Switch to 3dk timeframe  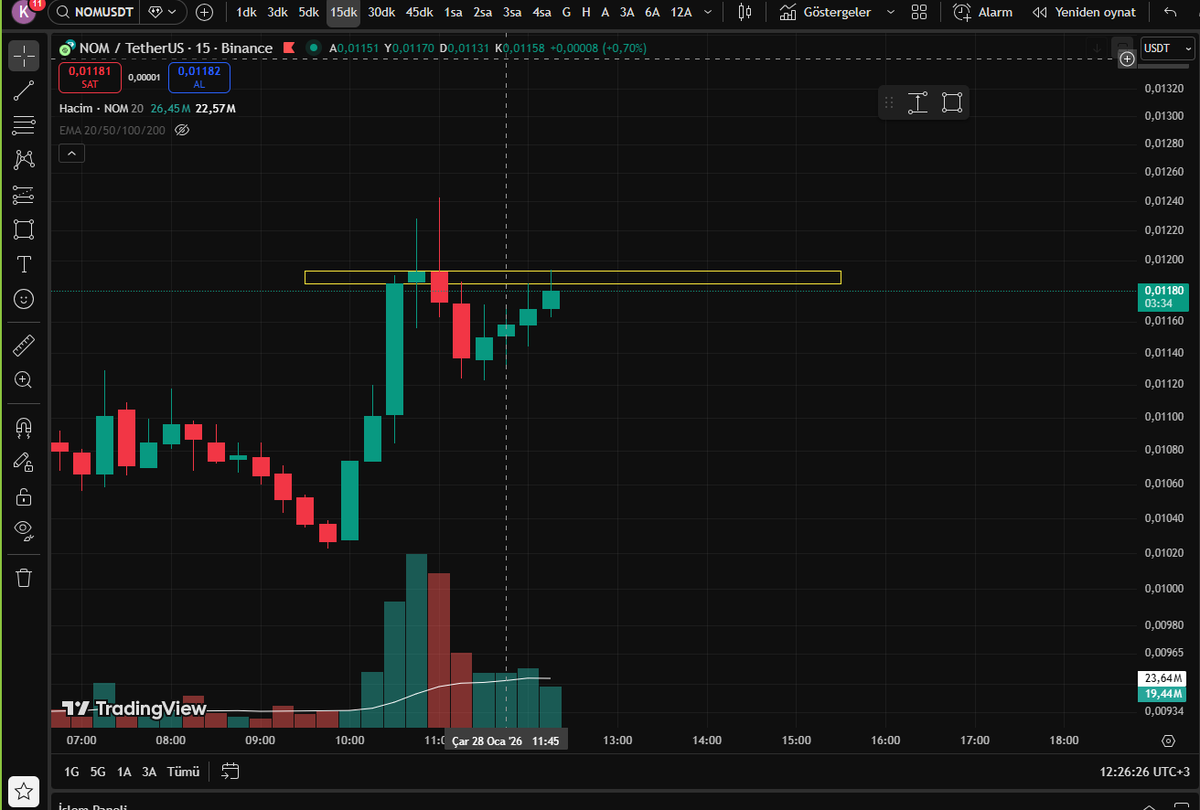point(278,12)
